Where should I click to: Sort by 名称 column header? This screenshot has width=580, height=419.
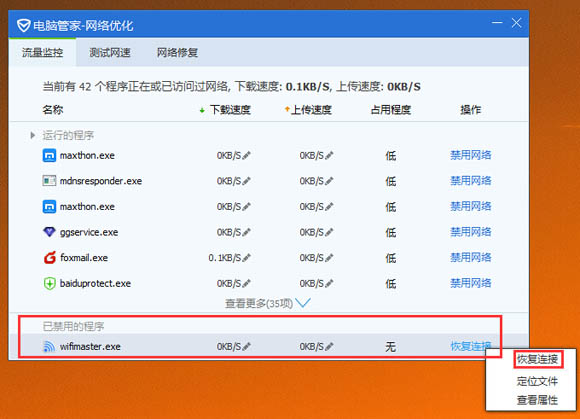pyautogui.click(x=53, y=110)
